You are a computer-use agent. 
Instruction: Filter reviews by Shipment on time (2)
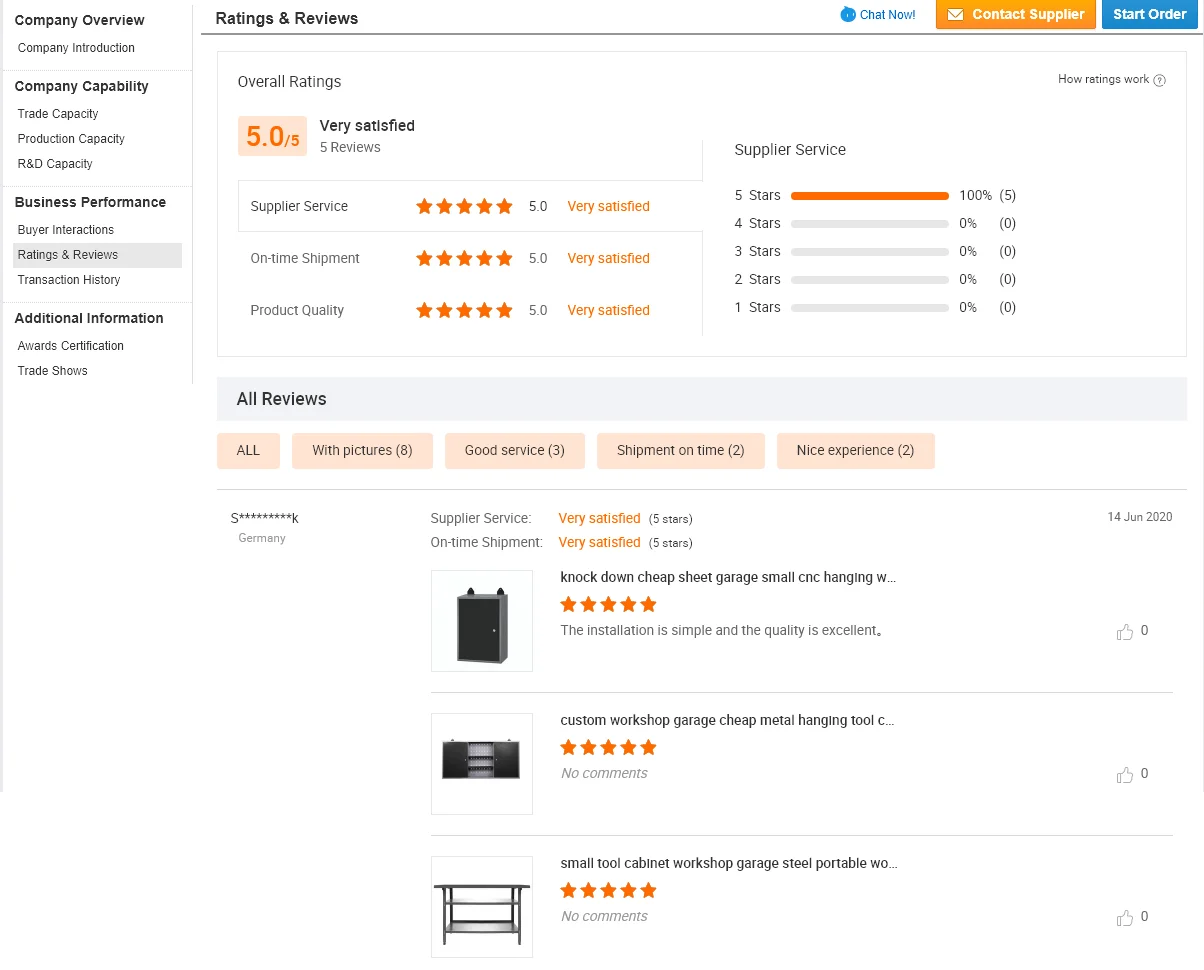click(x=680, y=451)
